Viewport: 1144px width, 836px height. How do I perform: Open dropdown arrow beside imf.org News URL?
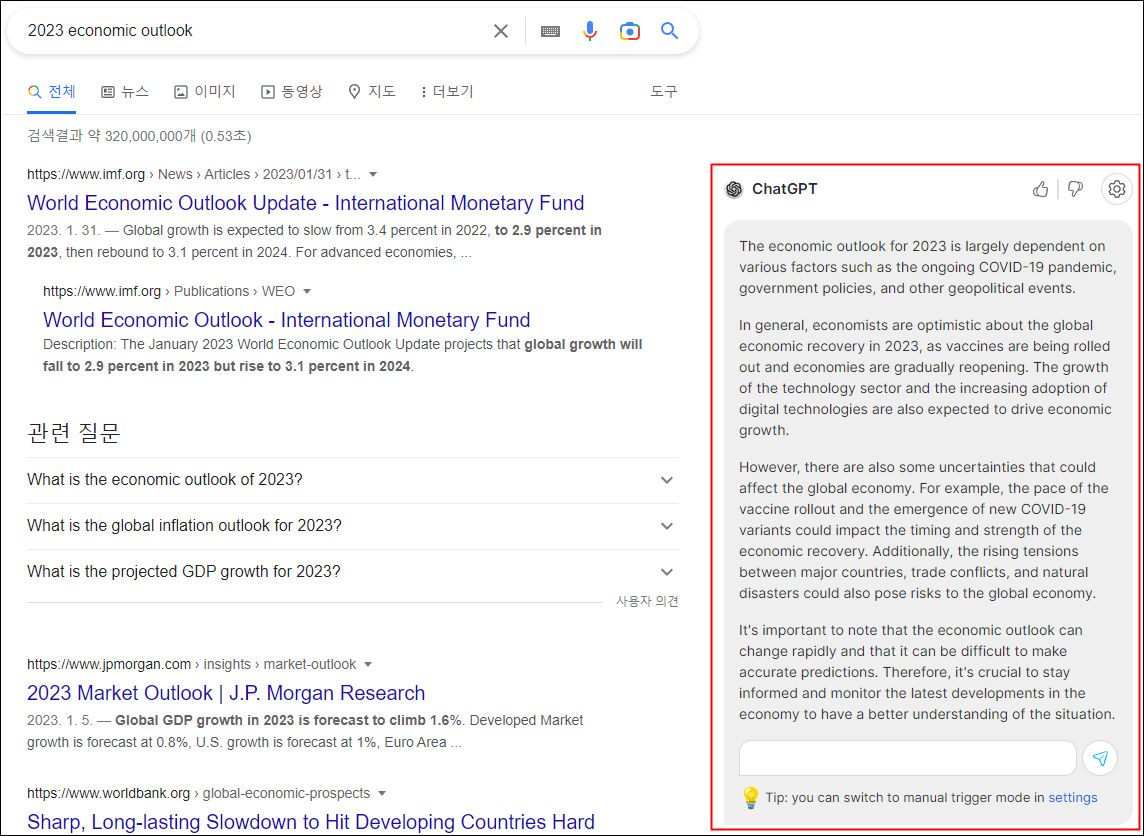[x=374, y=174]
